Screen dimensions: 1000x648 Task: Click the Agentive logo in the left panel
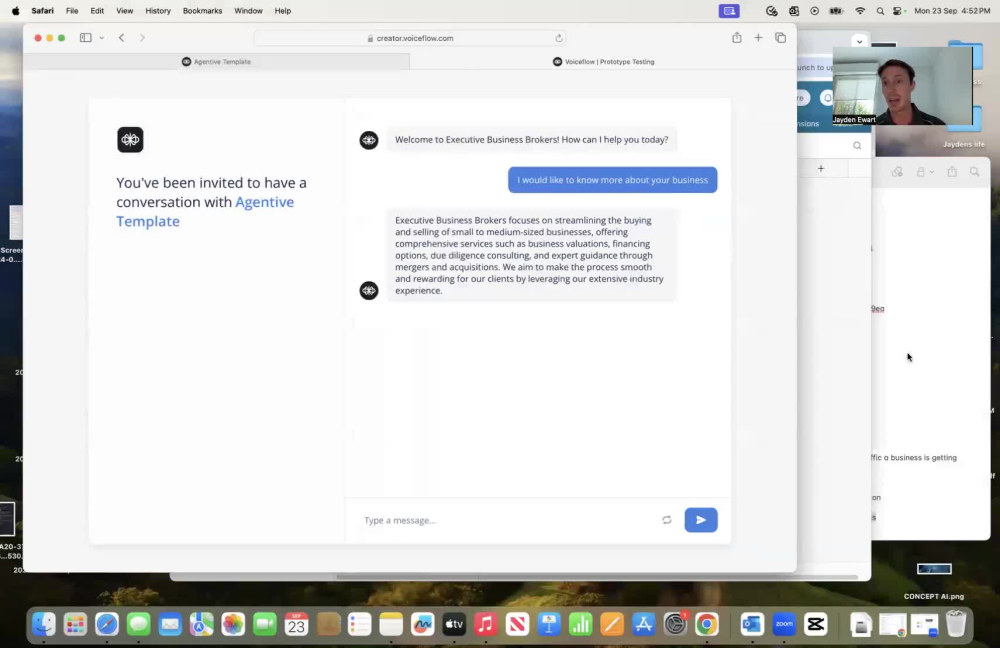point(130,140)
